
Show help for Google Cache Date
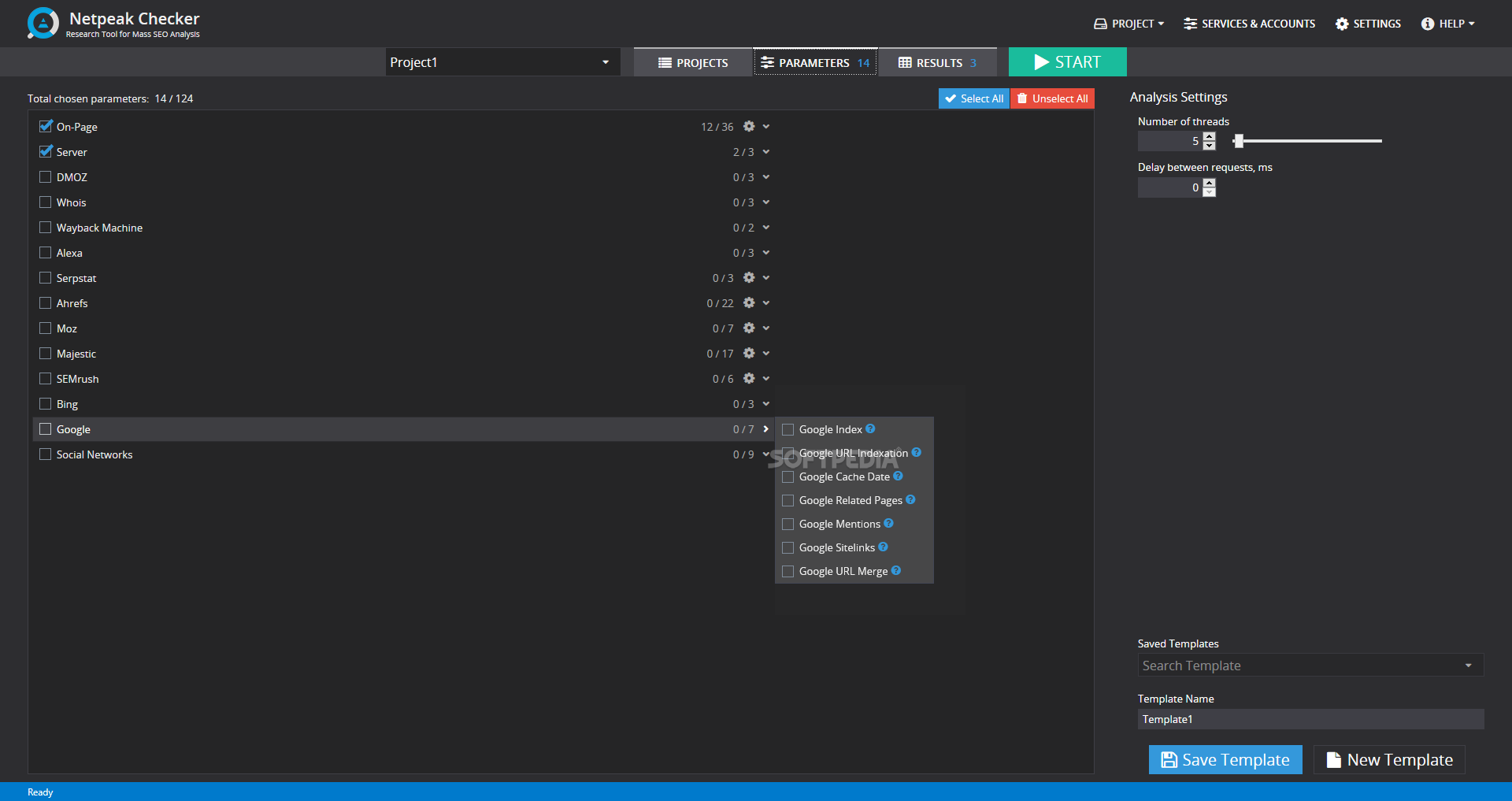[898, 476]
